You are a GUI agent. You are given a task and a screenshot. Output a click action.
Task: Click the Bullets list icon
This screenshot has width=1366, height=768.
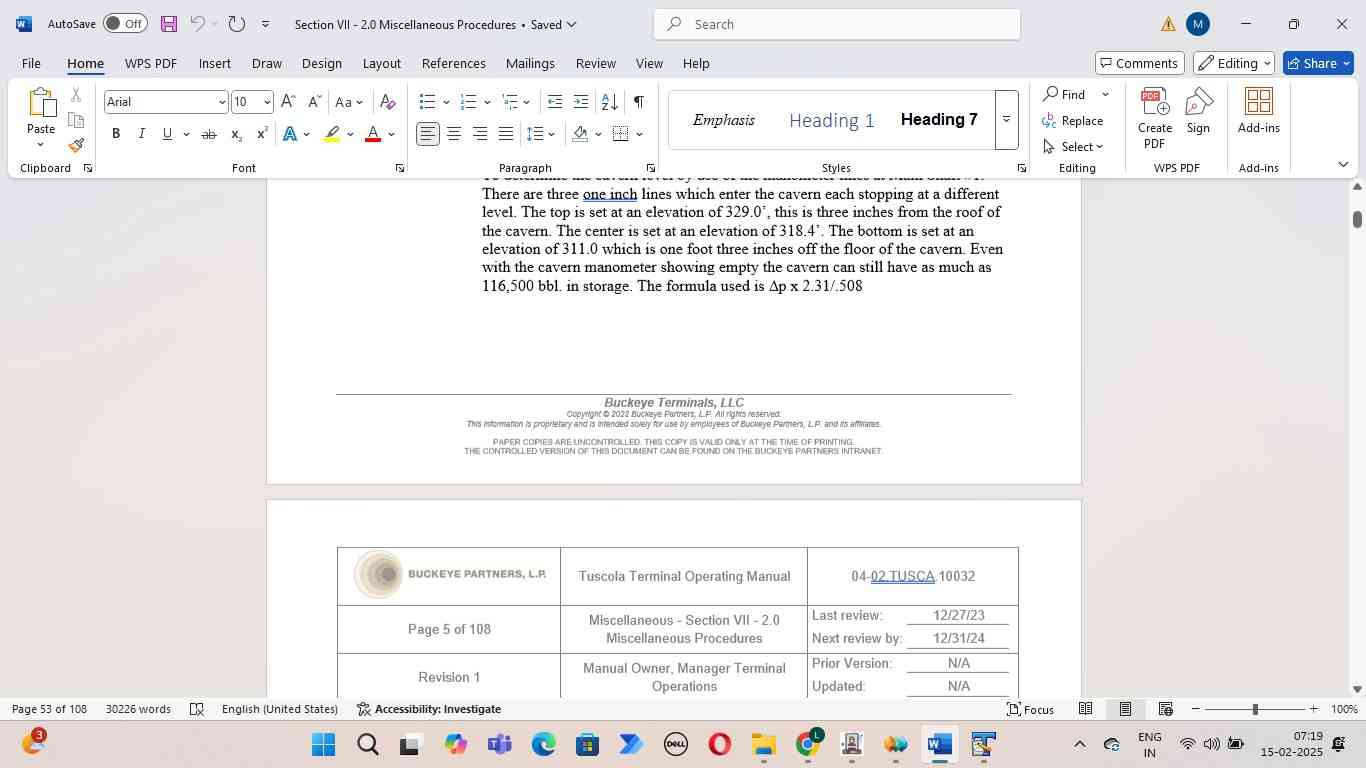point(427,102)
